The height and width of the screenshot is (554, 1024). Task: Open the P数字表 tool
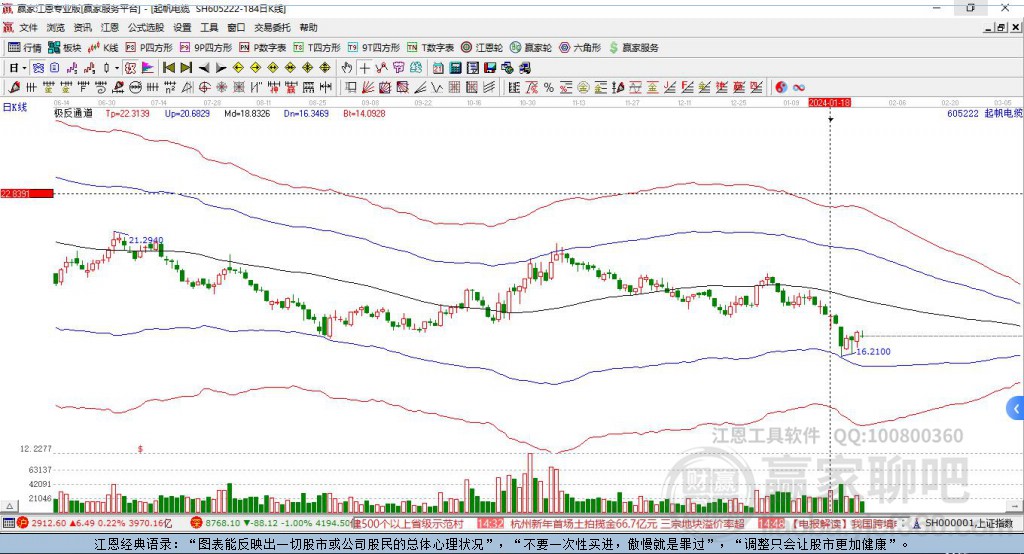(263, 48)
